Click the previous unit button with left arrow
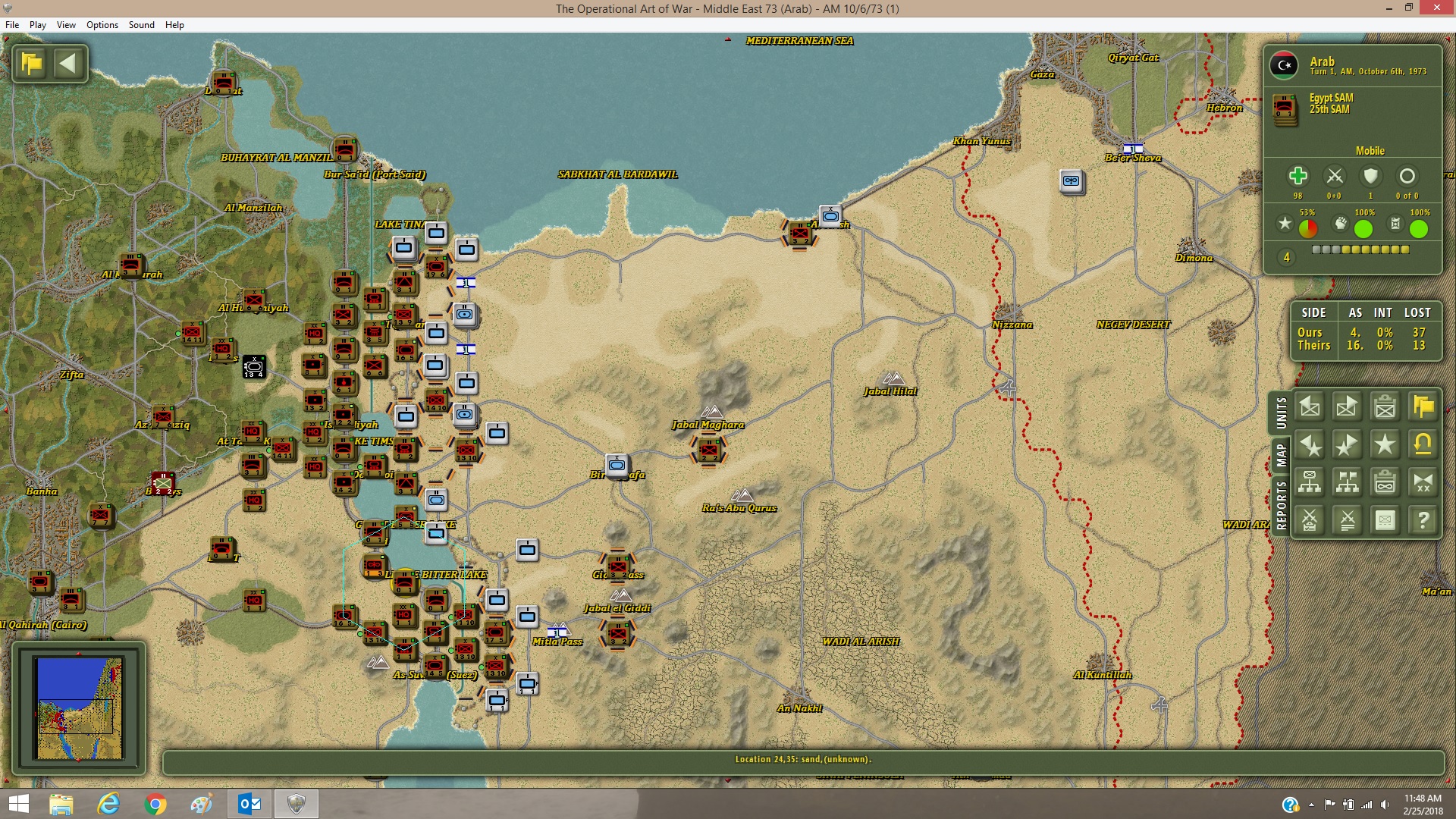1456x819 pixels. click(x=1310, y=407)
